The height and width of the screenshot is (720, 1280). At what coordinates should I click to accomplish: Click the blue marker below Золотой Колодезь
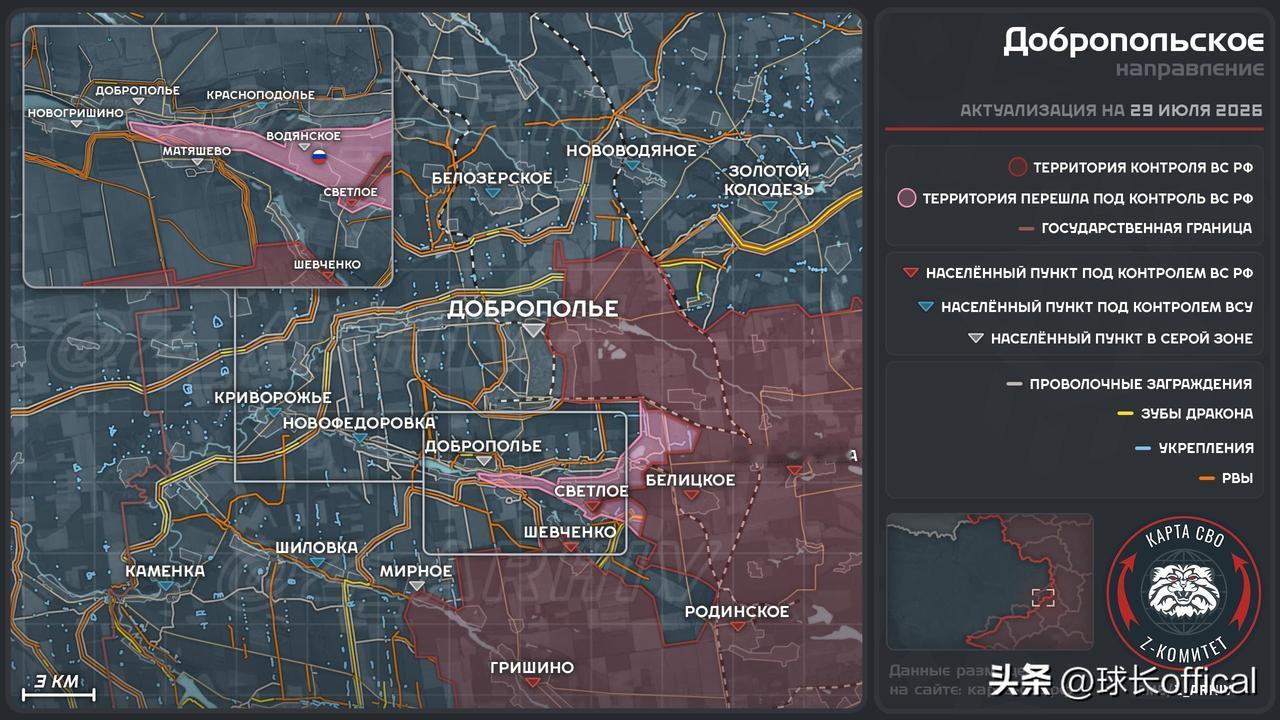768,205
